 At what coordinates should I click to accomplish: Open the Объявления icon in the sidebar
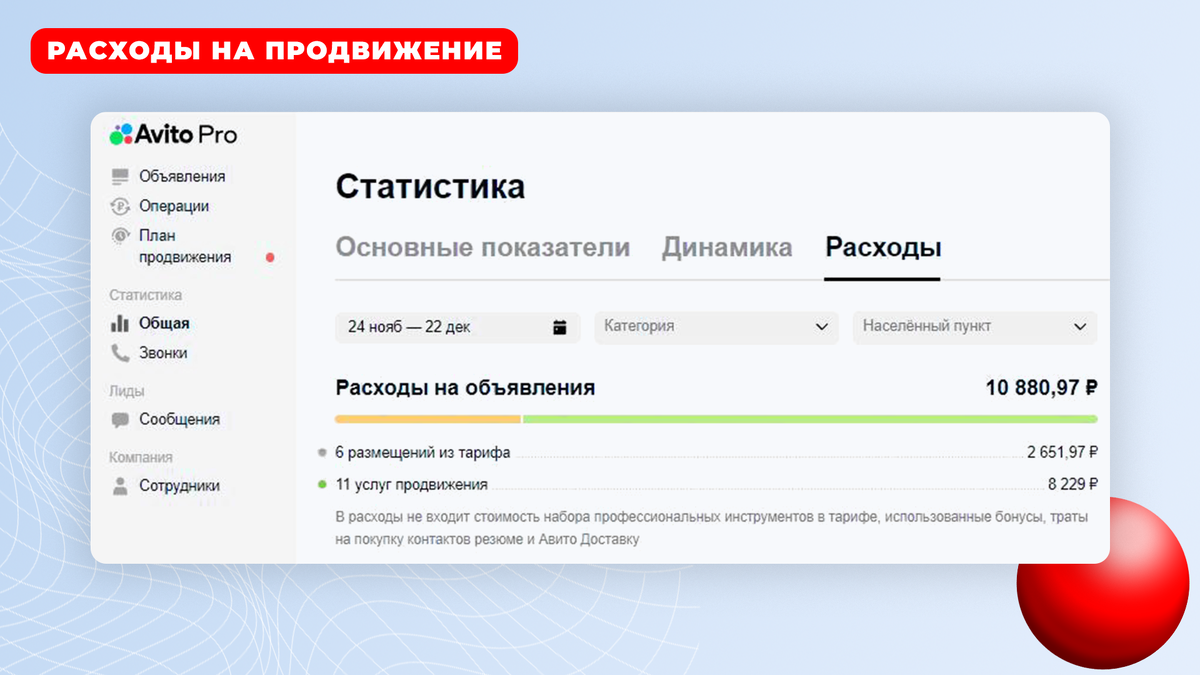(x=120, y=176)
